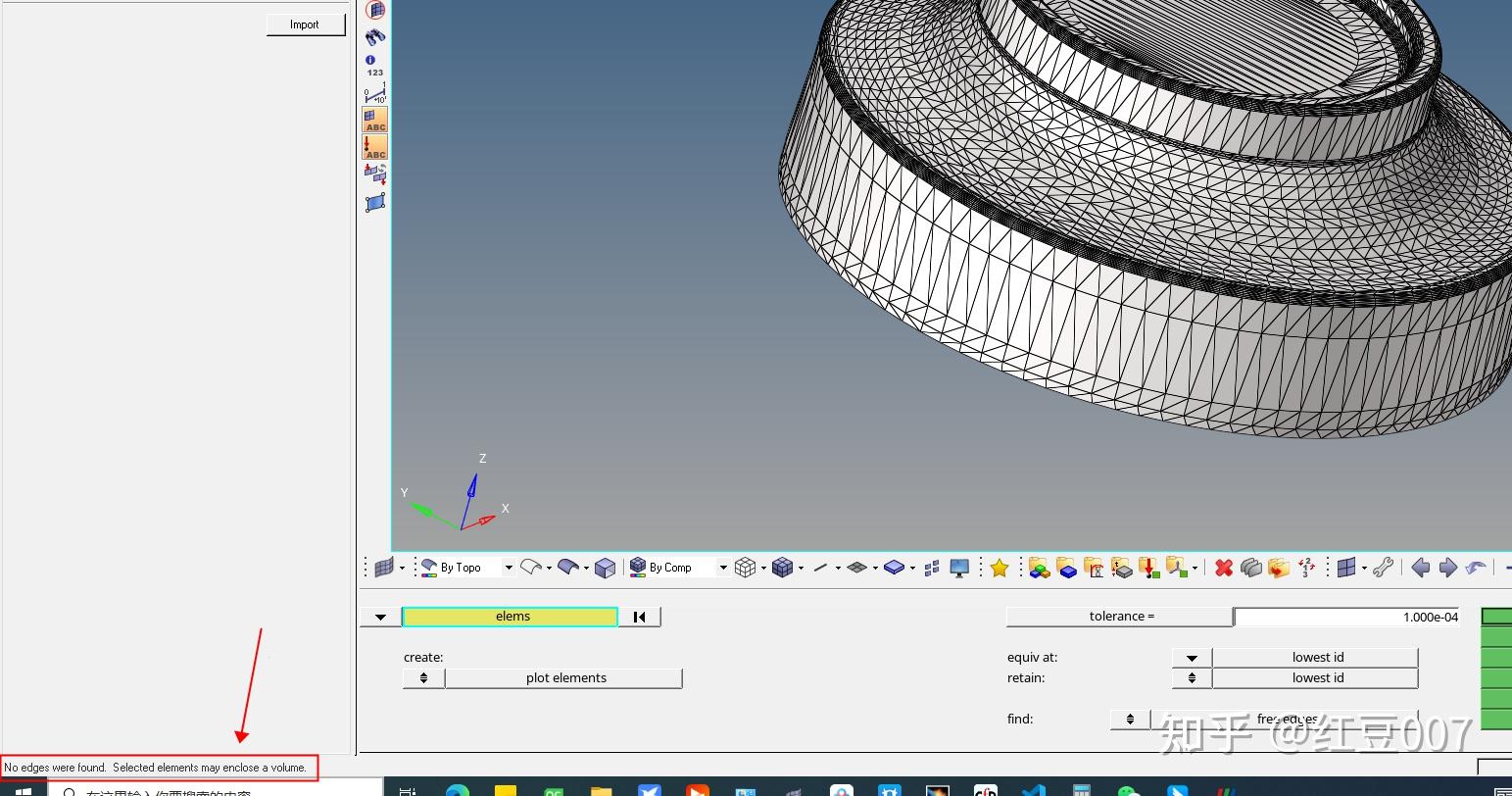Go to next page with right arrow
1512x796 pixels.
tap(1448, 568)
